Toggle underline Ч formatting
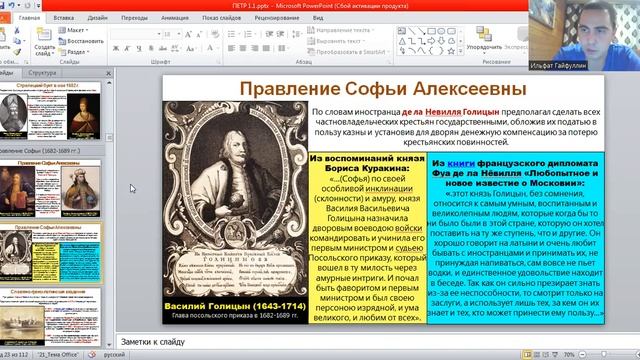640x360 pixels. tap(139, 49)
